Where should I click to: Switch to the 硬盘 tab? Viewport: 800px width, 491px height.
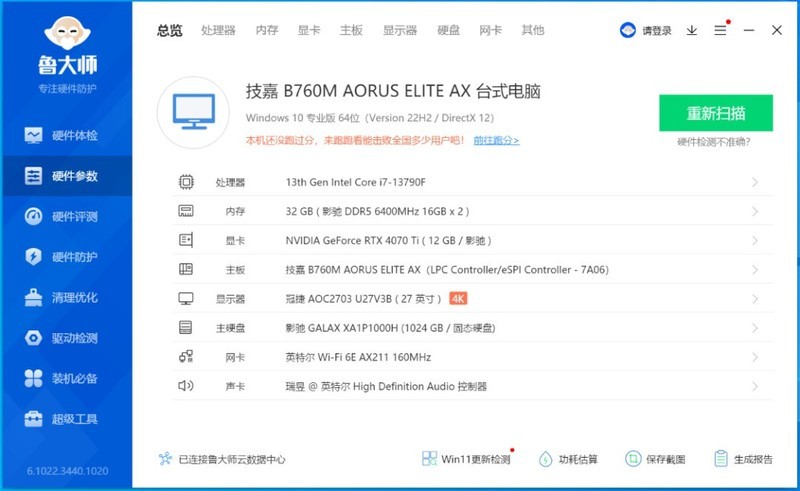448,31
